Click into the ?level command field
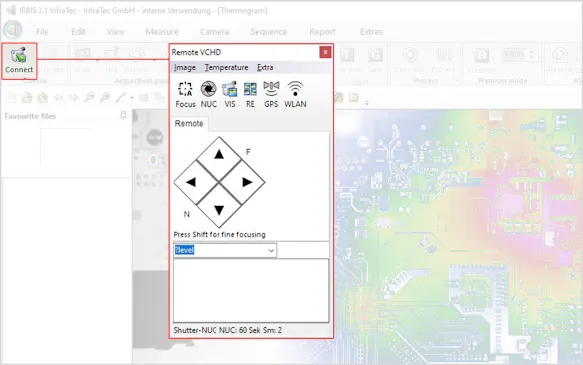 (x=220, y=250)
